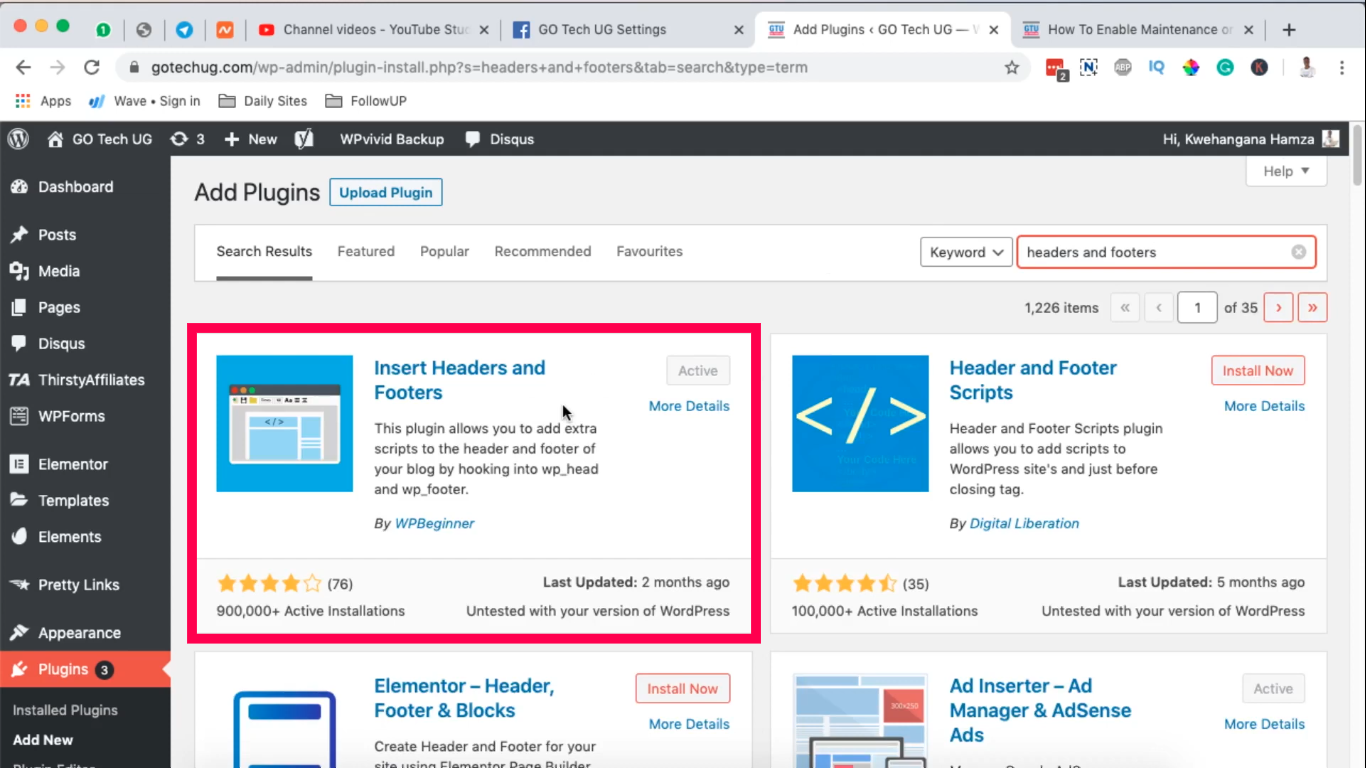Go forward using the browser forward arrow
Image resolution: width=1366 pixels, height=768 pixels.
click(x=57, y=67)
